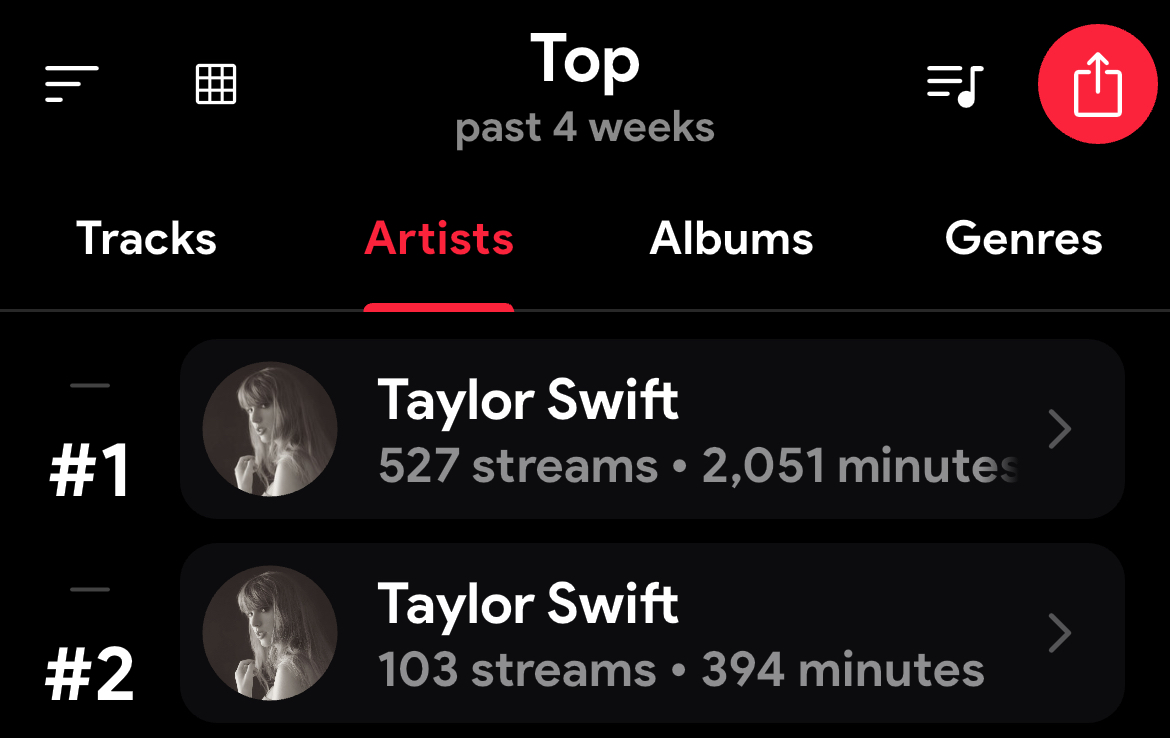Click the '103 streams • 394 minutes' text
Viewport: 1170px width, 738px height.
click(681, 670)
